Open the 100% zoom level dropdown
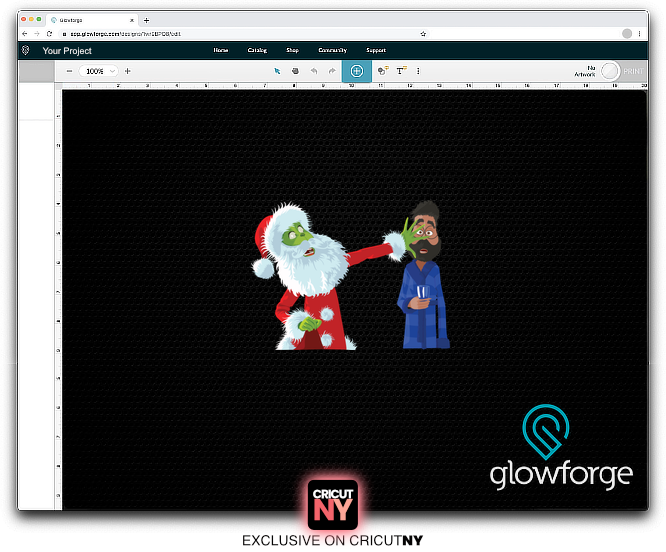666x552 pixels. point(99,71)
